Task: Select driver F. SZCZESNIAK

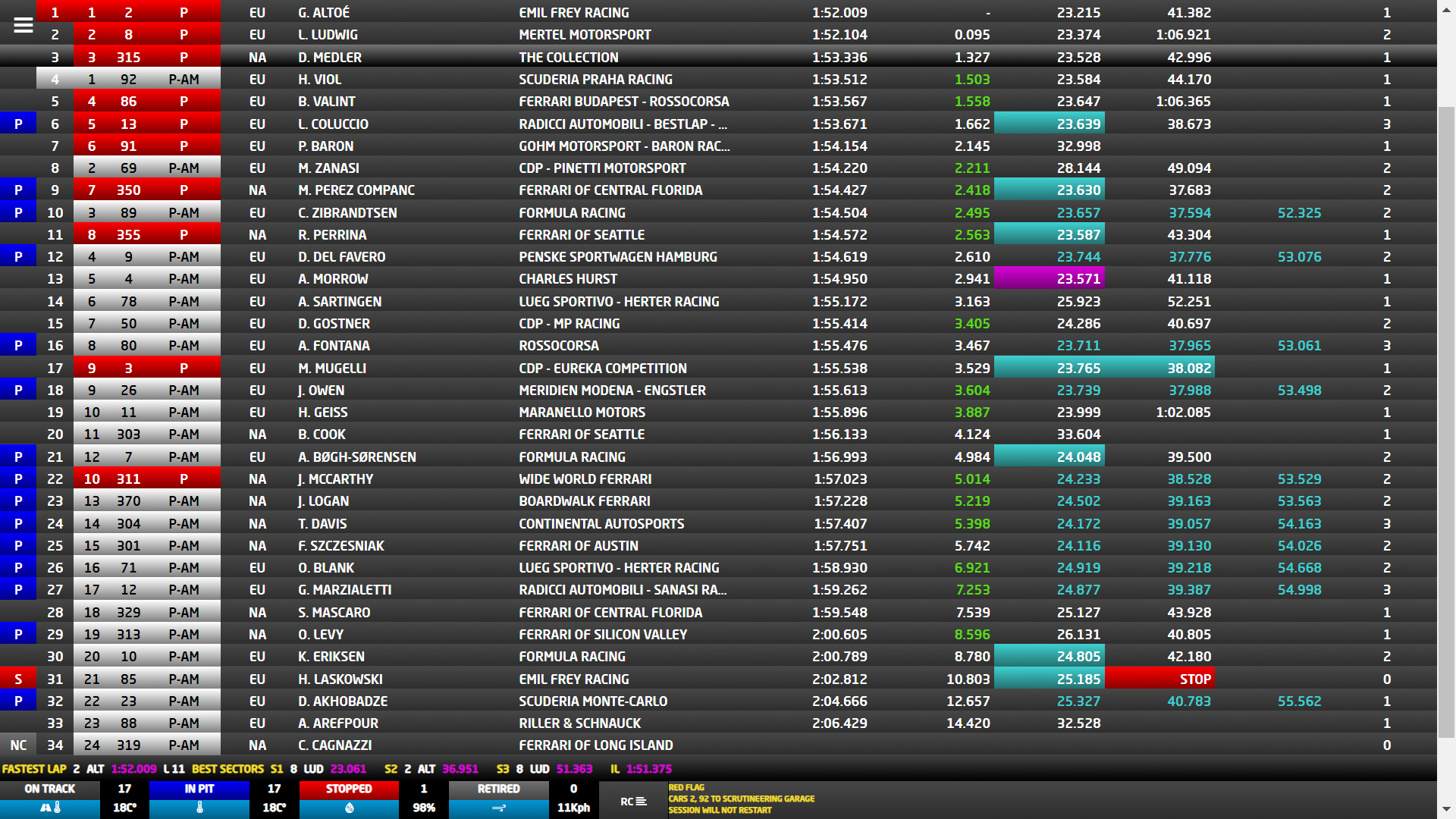Action: coord(341,545)
